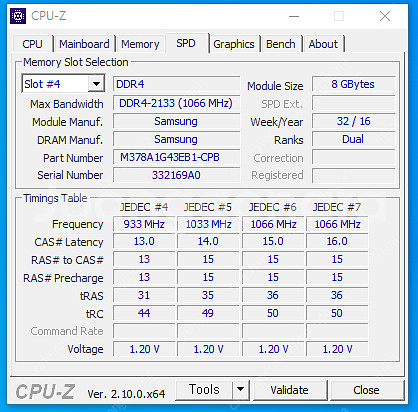Click the 8 GBytes module size value
The width and height of the screenshot is (418, 412).
click(353, 84)
